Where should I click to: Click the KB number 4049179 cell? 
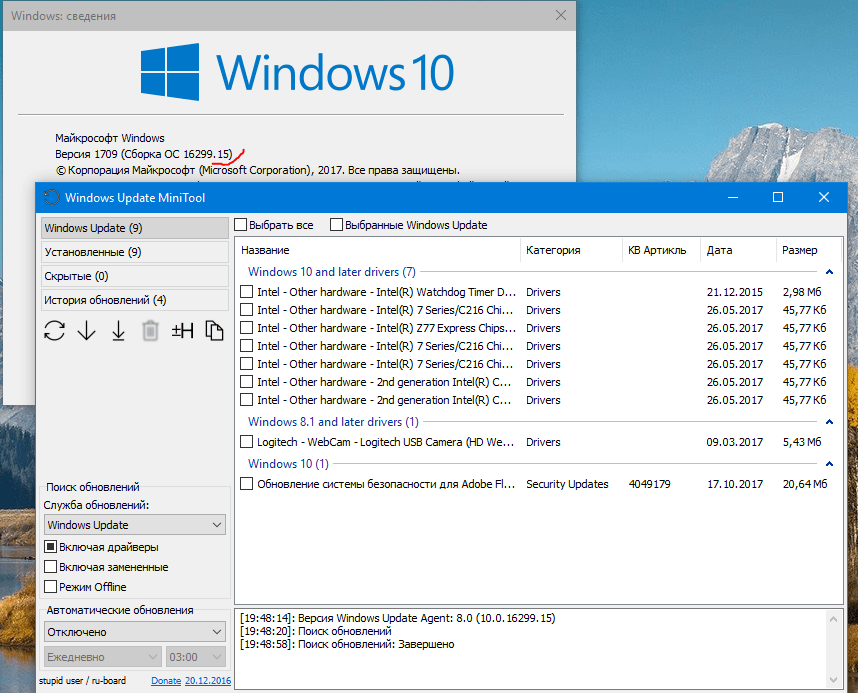[650, 484]
